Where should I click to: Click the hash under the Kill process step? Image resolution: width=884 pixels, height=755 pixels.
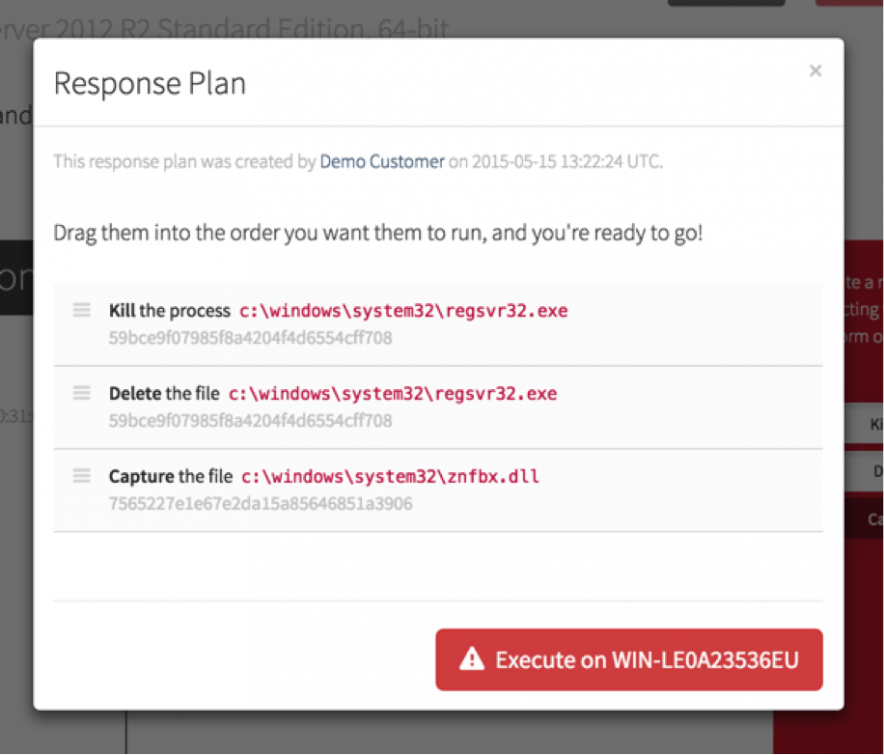coord(250,338)
